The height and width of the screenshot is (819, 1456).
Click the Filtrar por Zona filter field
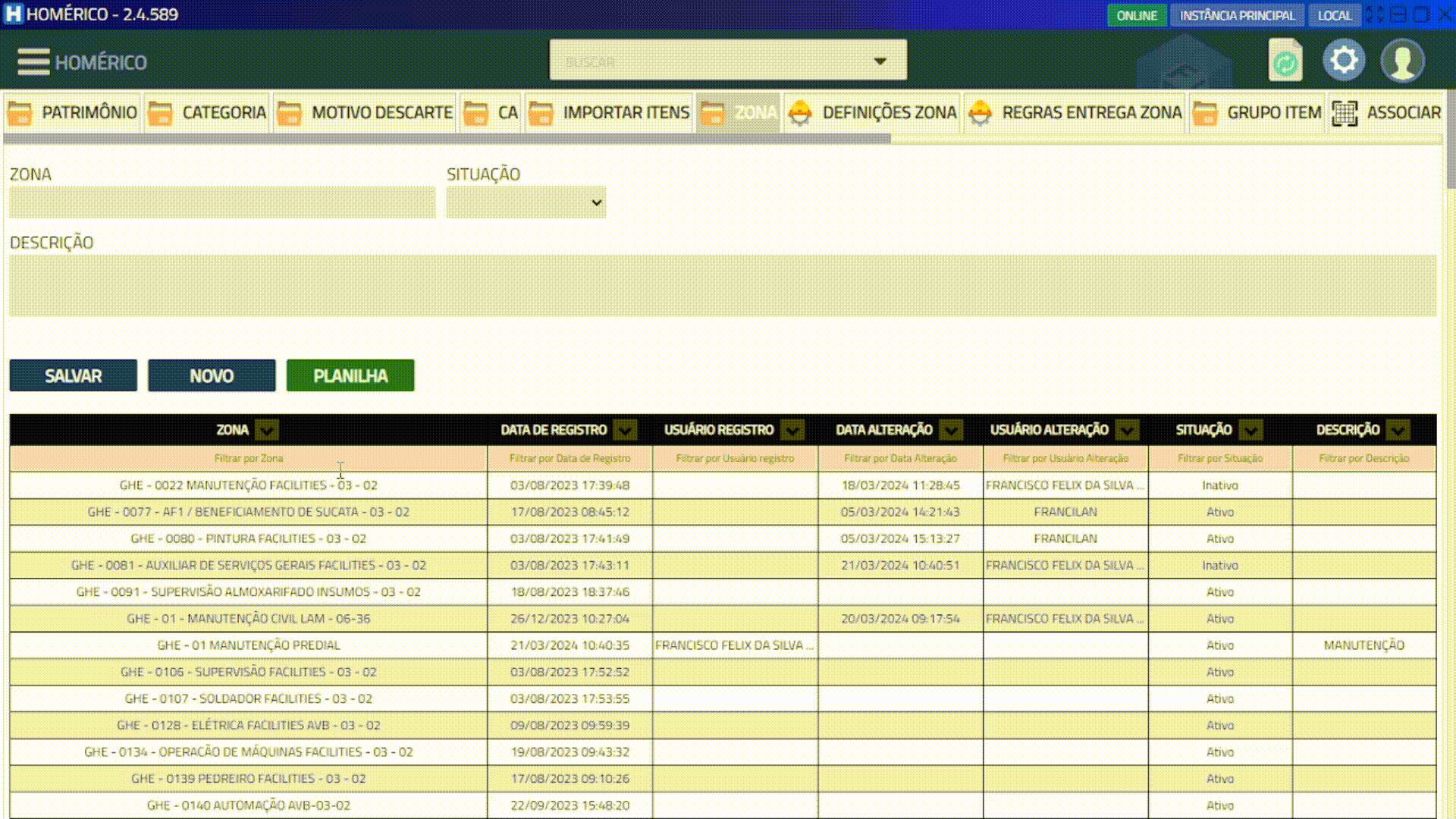tap(248, 458)
